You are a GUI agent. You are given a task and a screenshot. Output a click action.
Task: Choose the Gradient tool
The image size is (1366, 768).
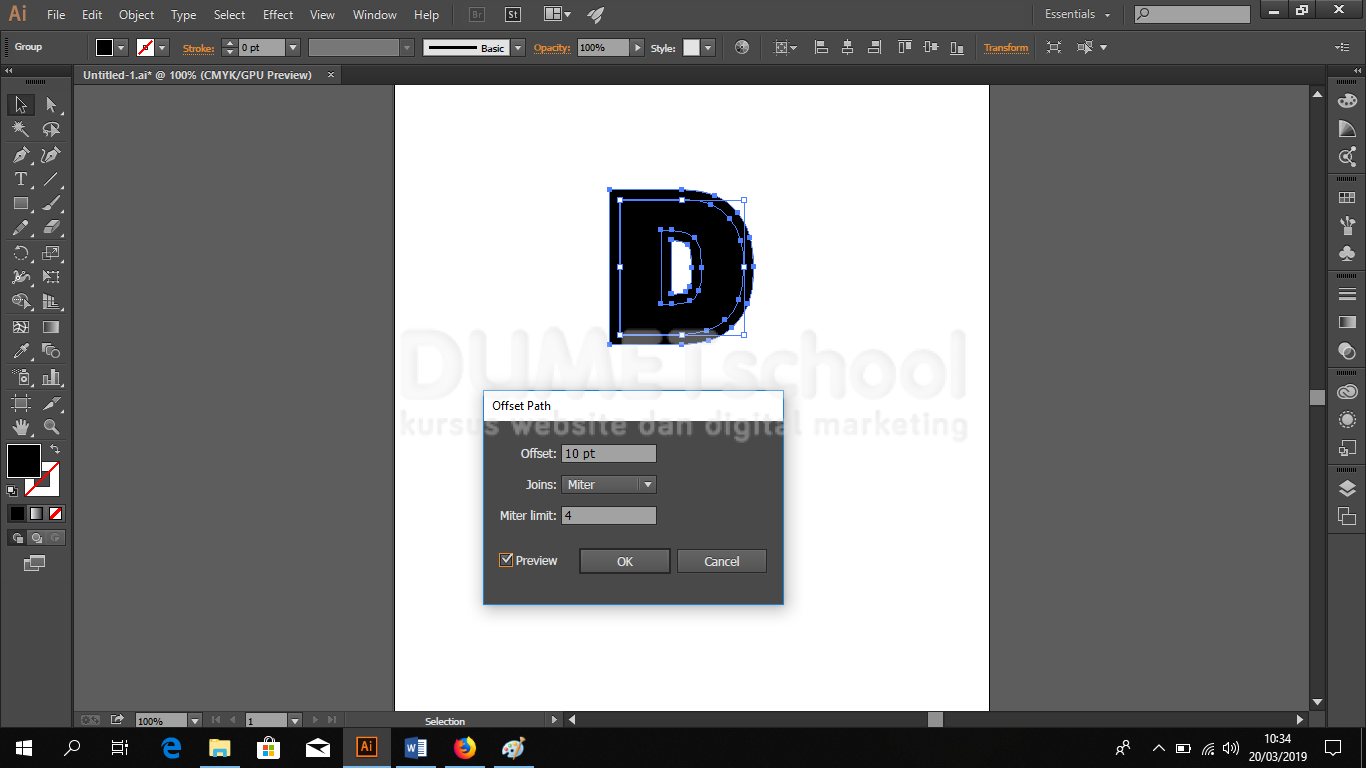(x=51, y=327)
